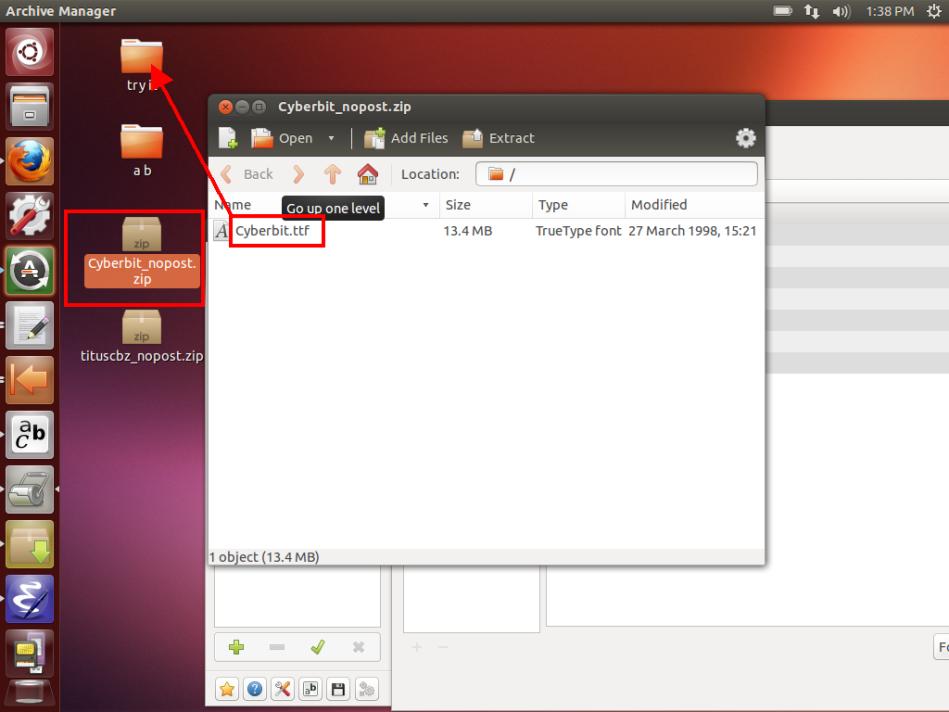The width and height of the screenshot is (949, 712).
Task: Click the Home location icon
Action: 368,174
